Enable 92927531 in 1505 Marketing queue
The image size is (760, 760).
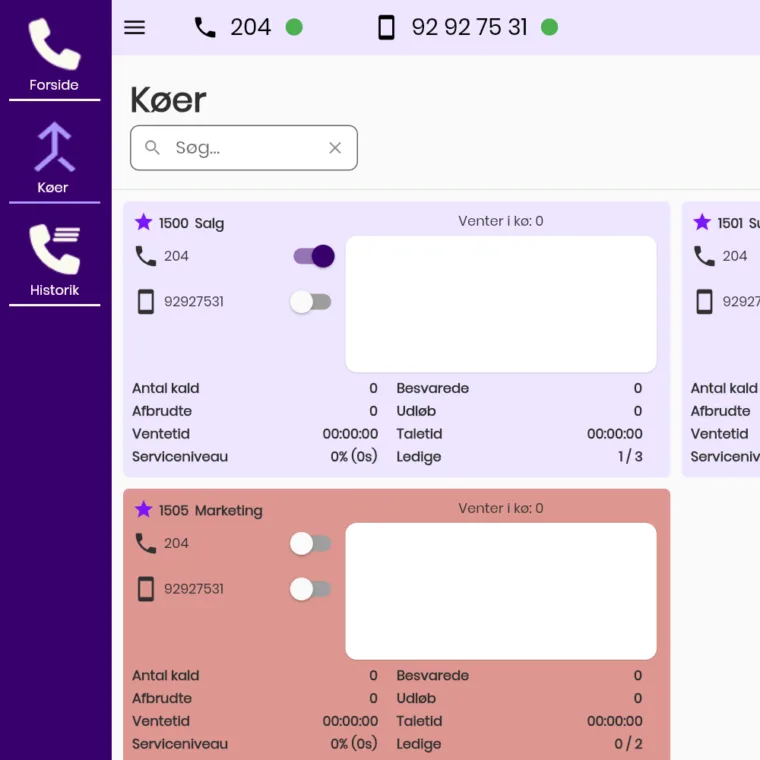(x=311, y=589)
